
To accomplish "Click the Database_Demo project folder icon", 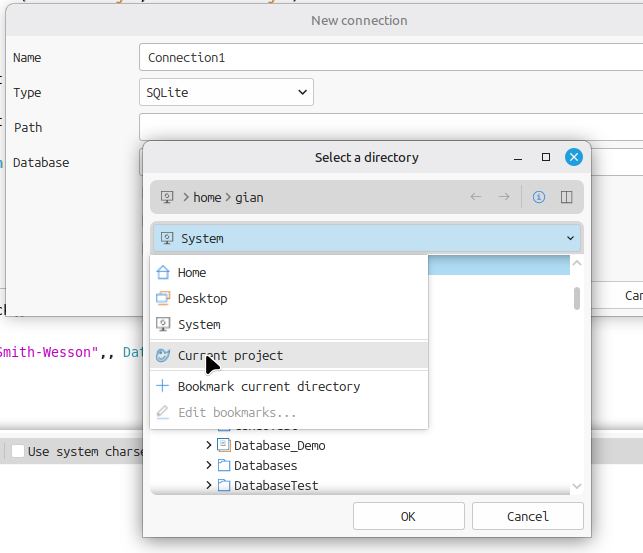I will pos(224,445).
